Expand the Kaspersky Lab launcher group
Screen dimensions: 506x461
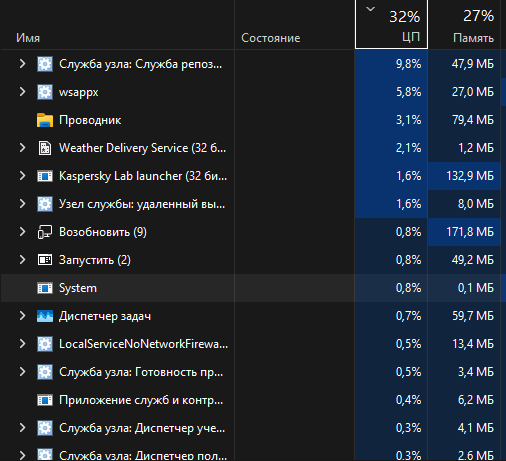tap(22, 176)
